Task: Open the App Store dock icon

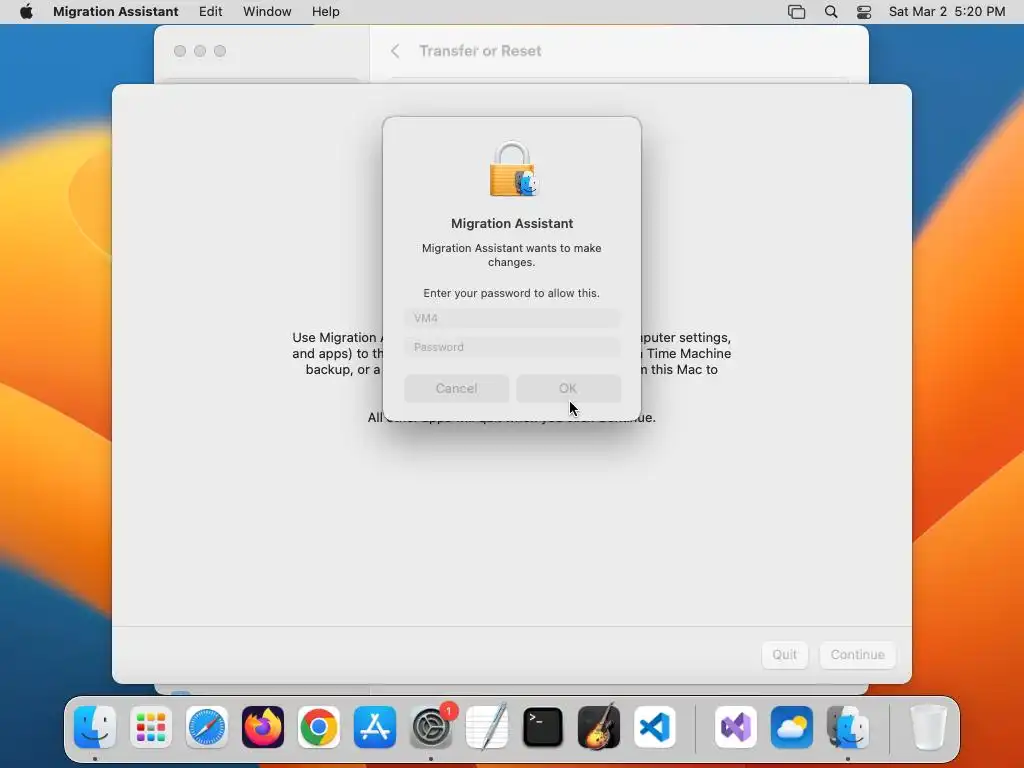Action: pyautogui.click(x=375, y=727)
